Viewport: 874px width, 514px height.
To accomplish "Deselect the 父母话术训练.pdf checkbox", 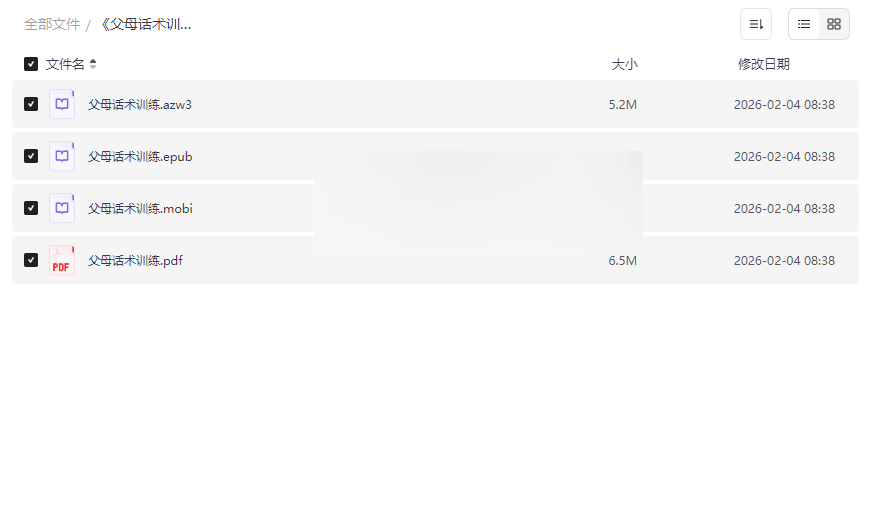I will click(31, 260).
